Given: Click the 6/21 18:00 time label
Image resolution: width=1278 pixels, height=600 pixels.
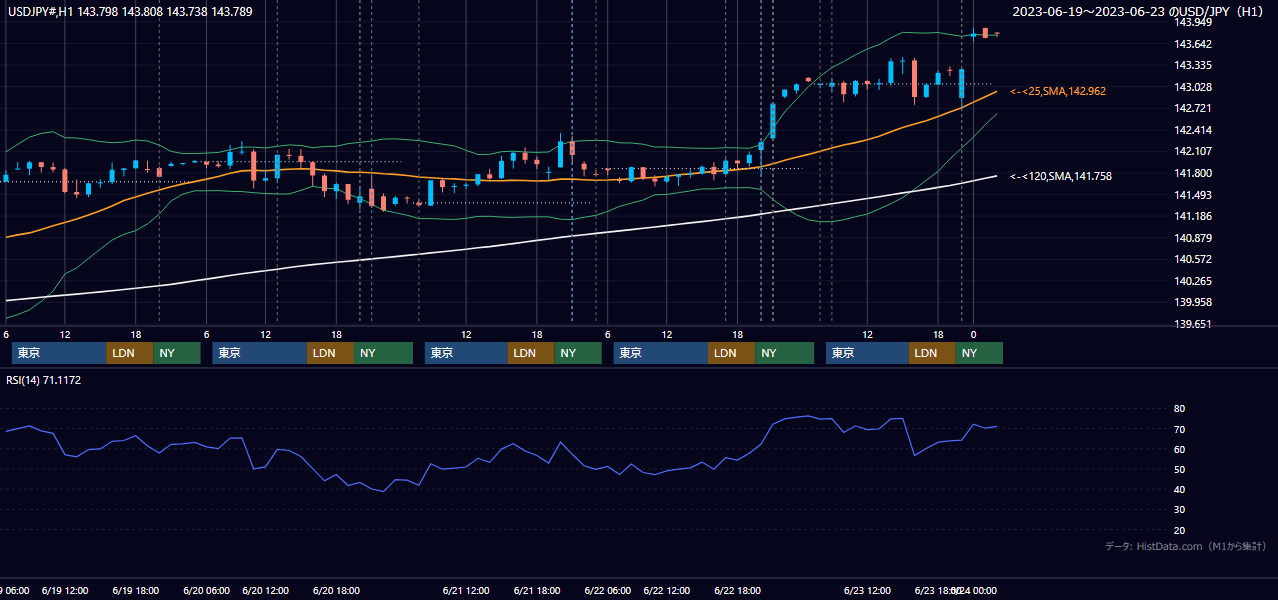Looking at the screenshot, I should 536,591.
